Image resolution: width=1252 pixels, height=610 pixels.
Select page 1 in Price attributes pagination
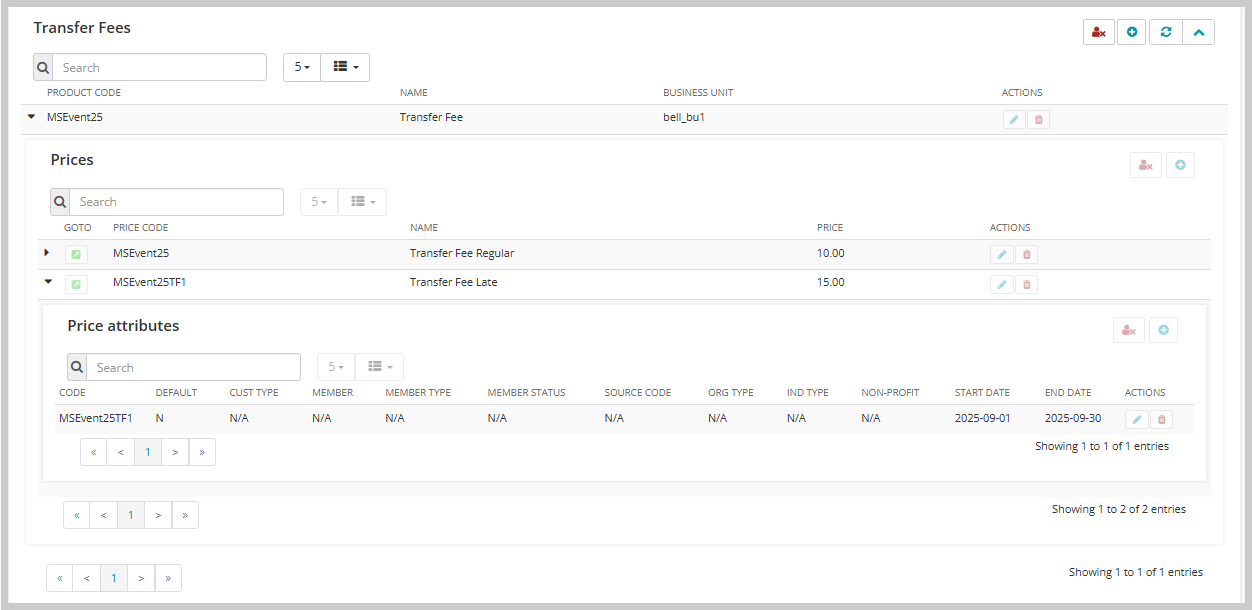click(x=148, y=452)
